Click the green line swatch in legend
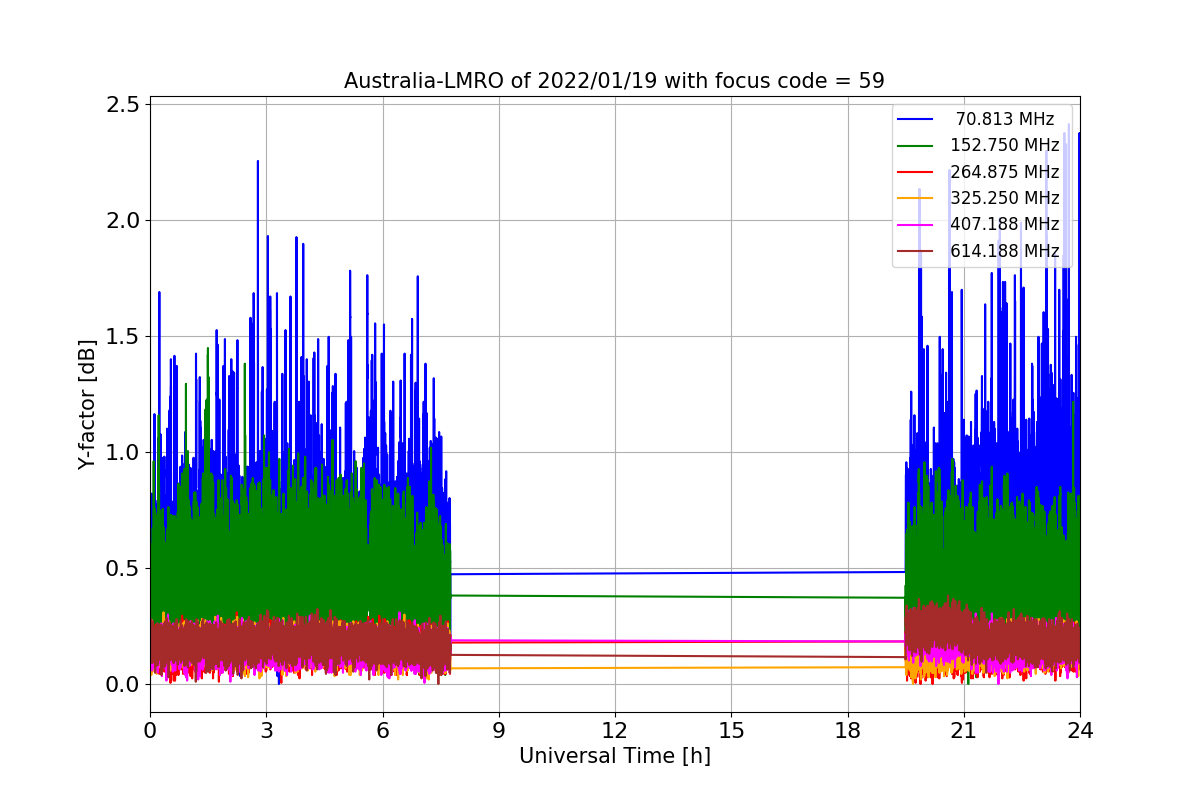Image resolution: width=1200 pixels, height=800 pixels. [915, 146]
